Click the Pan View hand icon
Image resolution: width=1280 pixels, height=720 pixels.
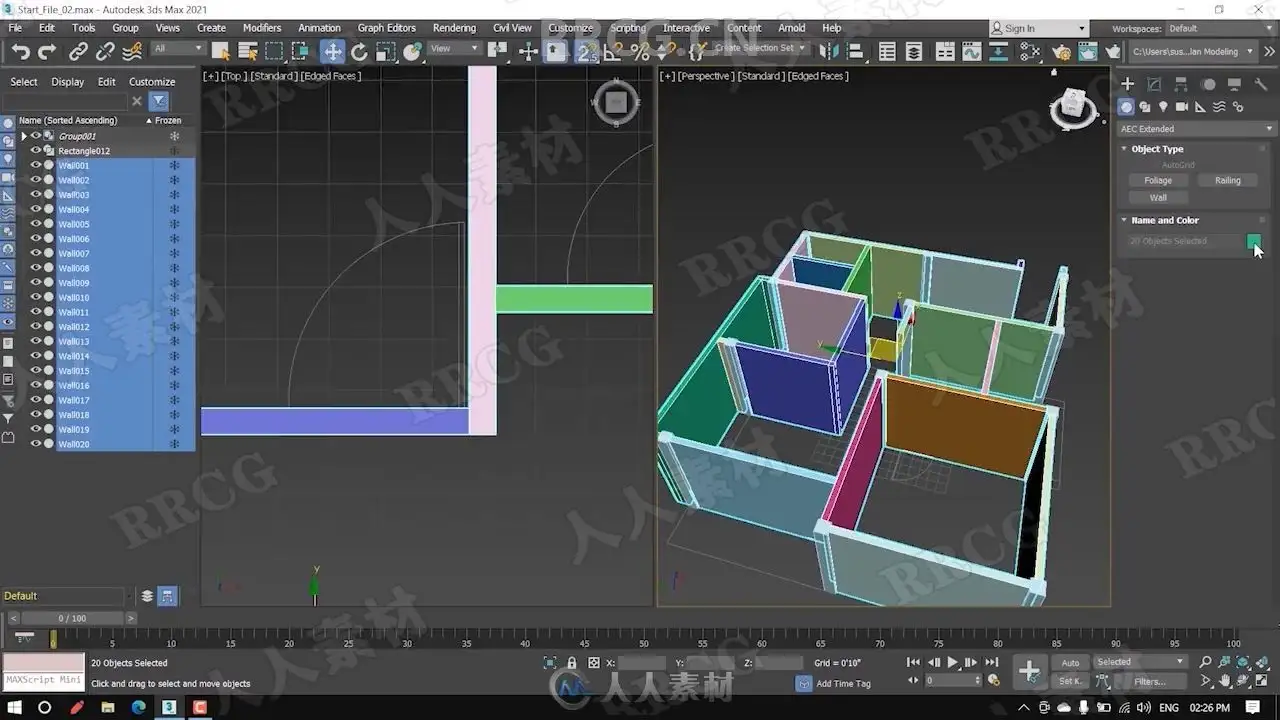(1224, 681)
